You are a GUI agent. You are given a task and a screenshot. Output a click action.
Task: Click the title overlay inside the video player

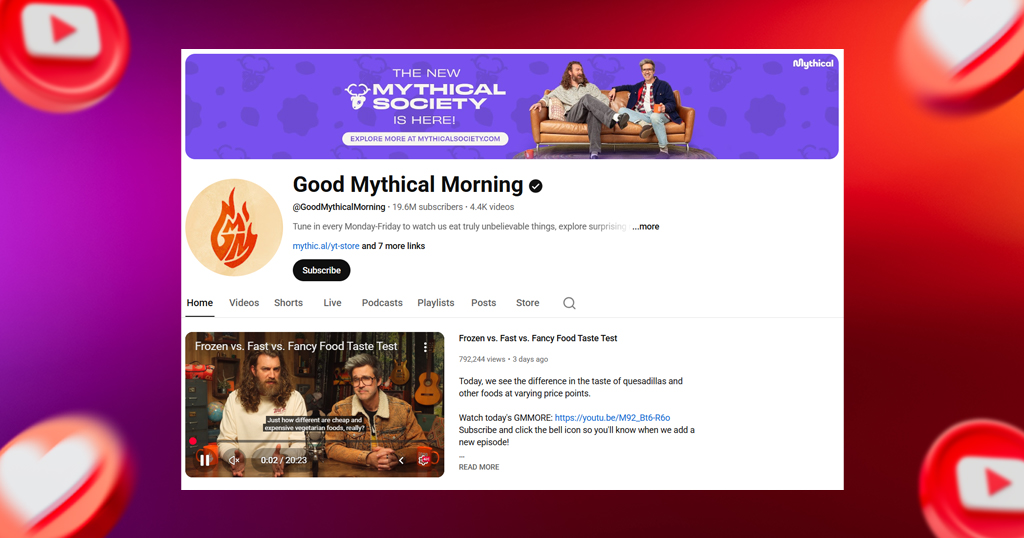click(296, 347)
